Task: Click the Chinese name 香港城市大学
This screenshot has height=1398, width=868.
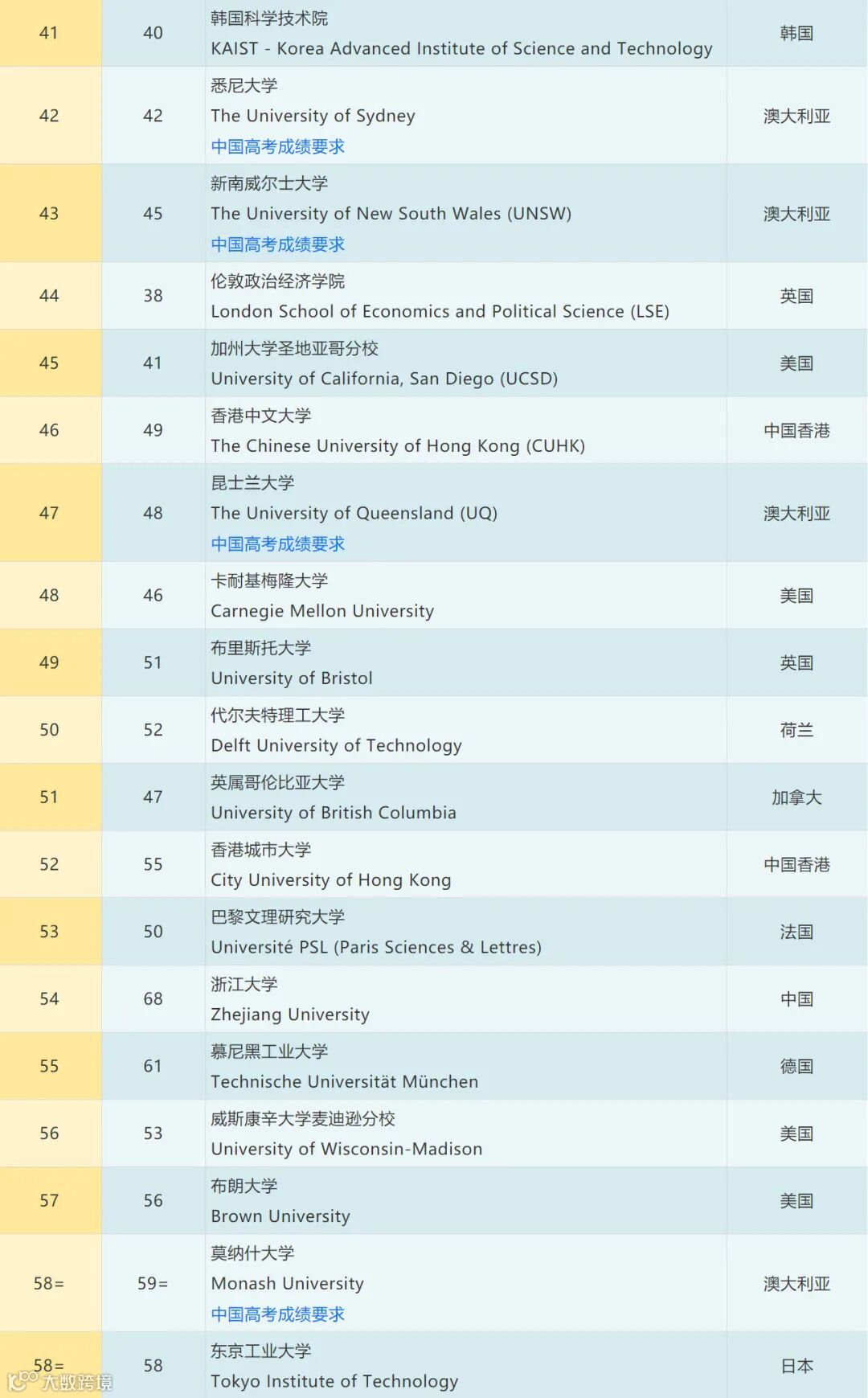Action: (260, 850)
